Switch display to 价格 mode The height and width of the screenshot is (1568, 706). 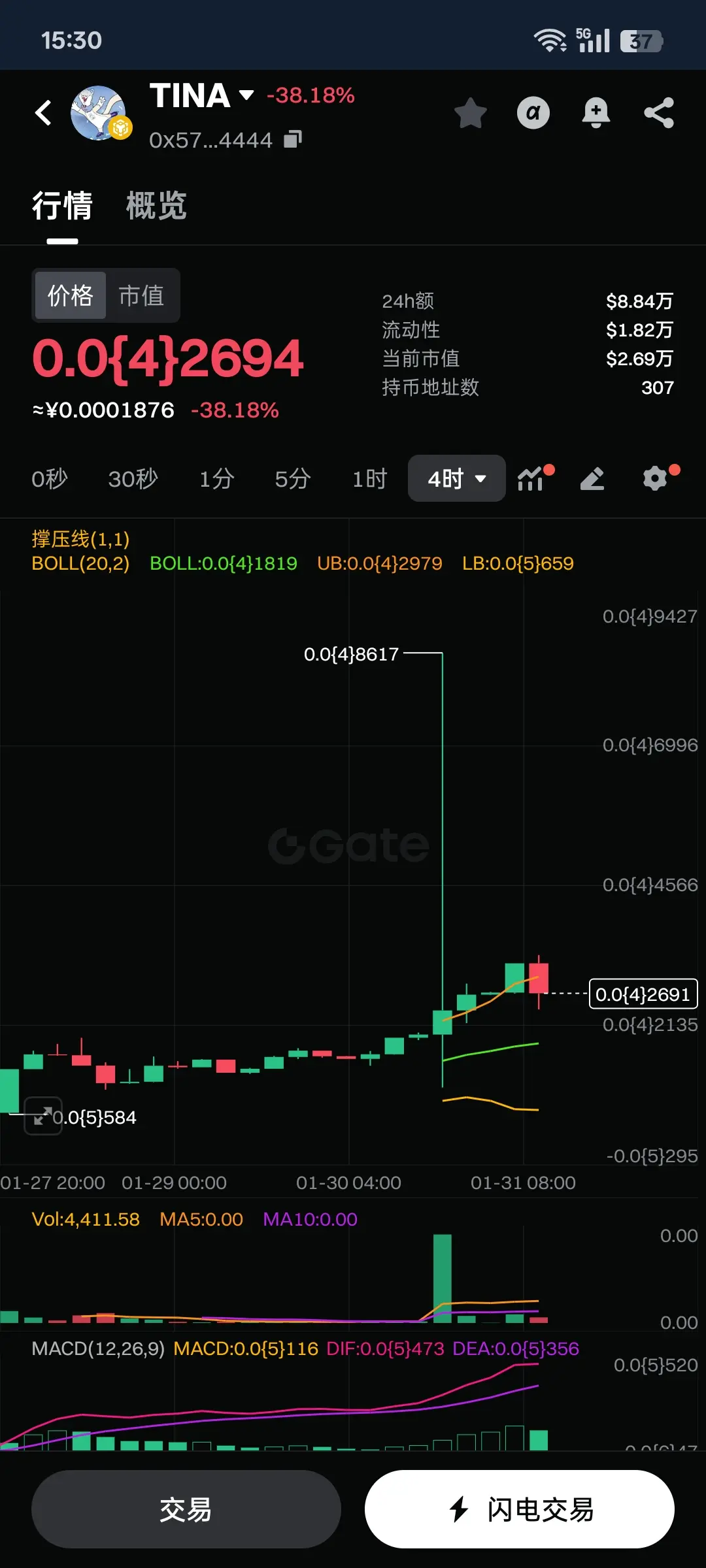[x=71, y=295]
